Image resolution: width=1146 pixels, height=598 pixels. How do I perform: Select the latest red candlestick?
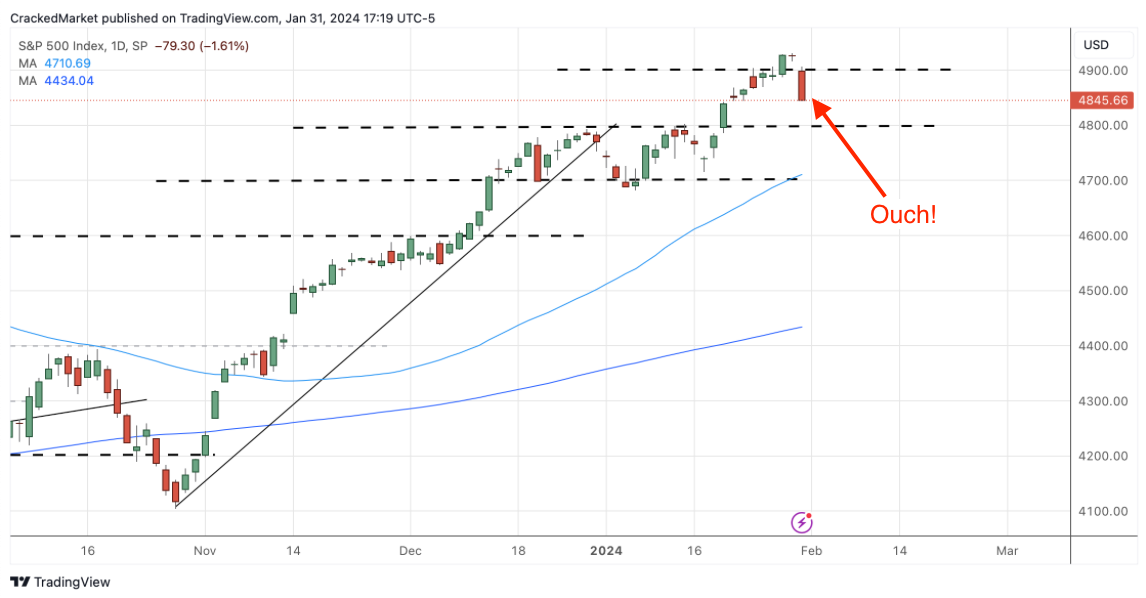[x=802, y=85]
